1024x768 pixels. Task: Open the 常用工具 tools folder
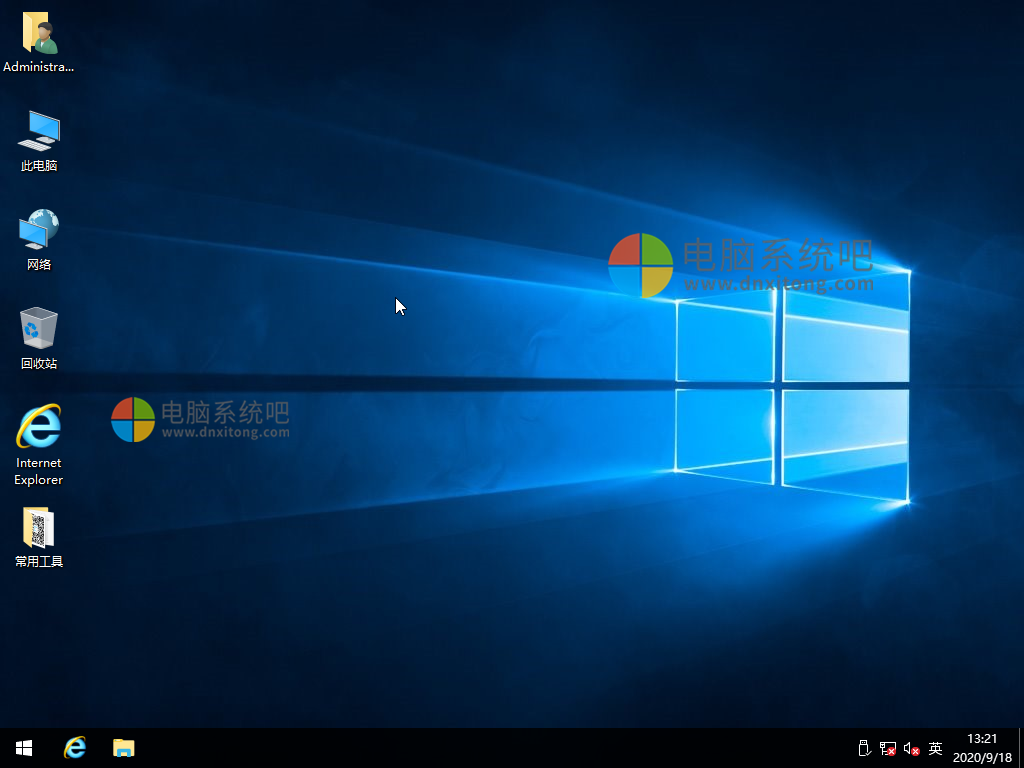coord(38,528)
